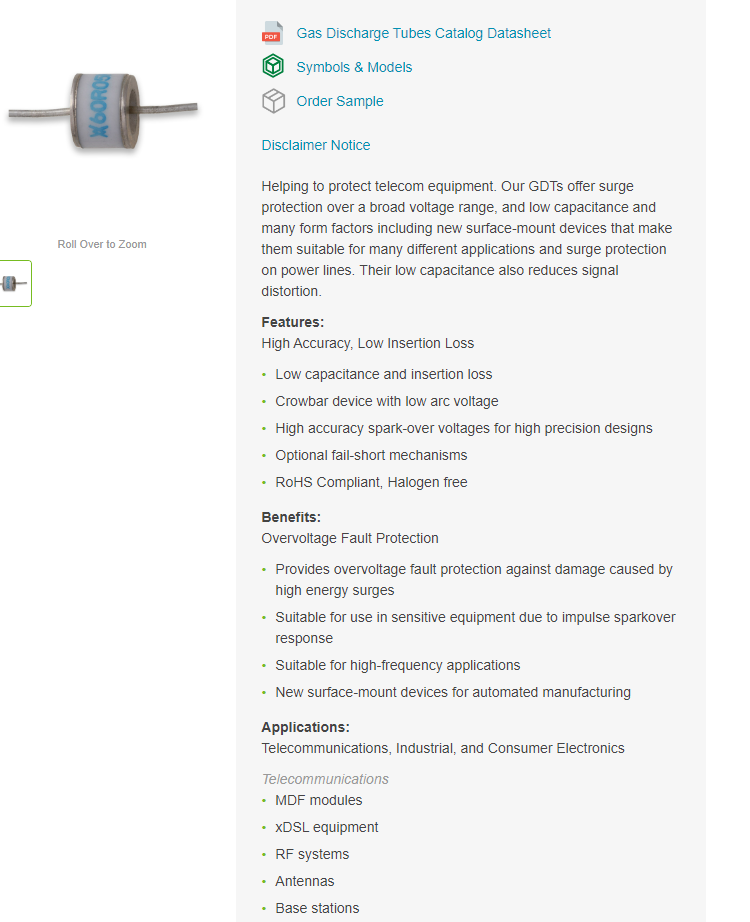Screen dimensions: 750x922
Task: Click the green Symbols & Models cube icon
Action: (x=272, y=67)
